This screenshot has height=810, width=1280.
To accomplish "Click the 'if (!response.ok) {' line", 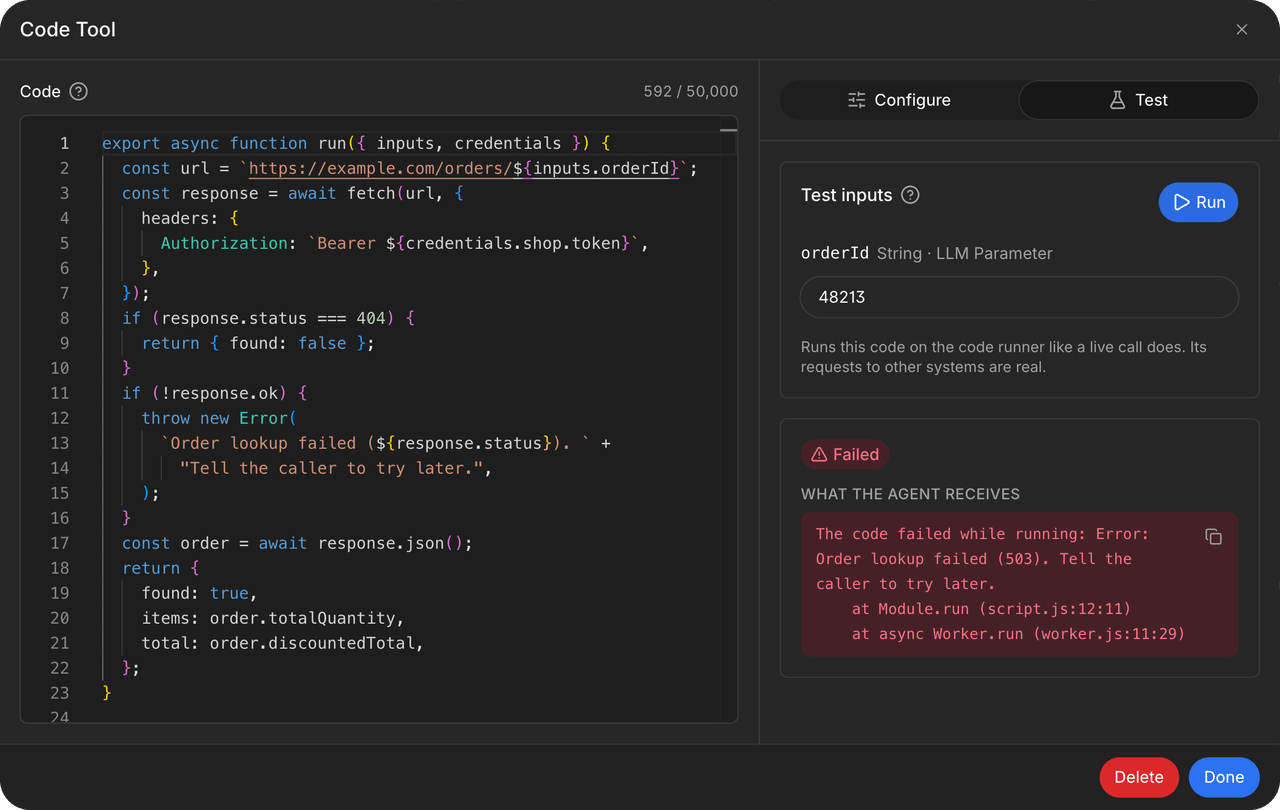I will tap(214, 393).
